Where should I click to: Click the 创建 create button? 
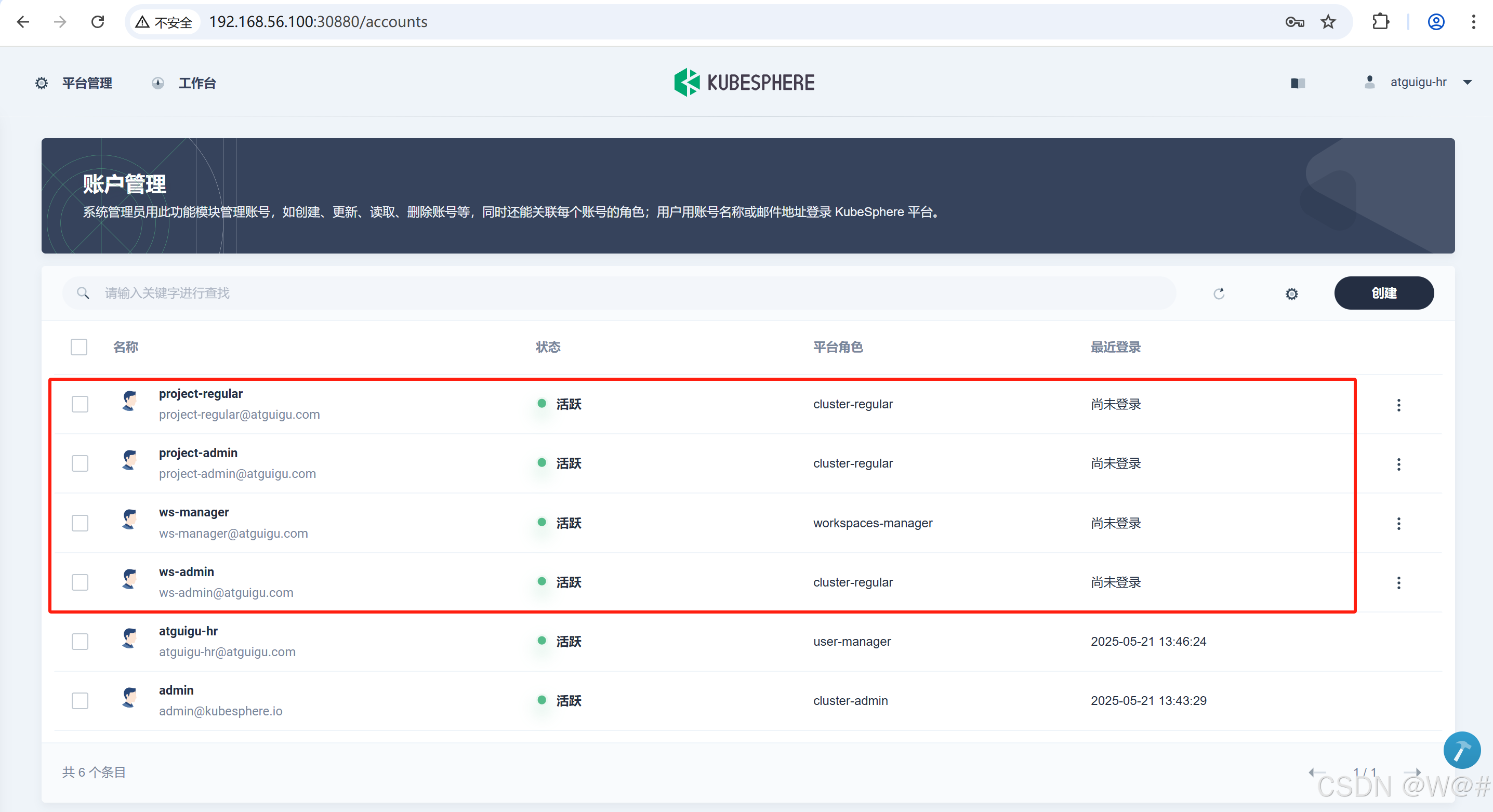(x=1383, y=292)
